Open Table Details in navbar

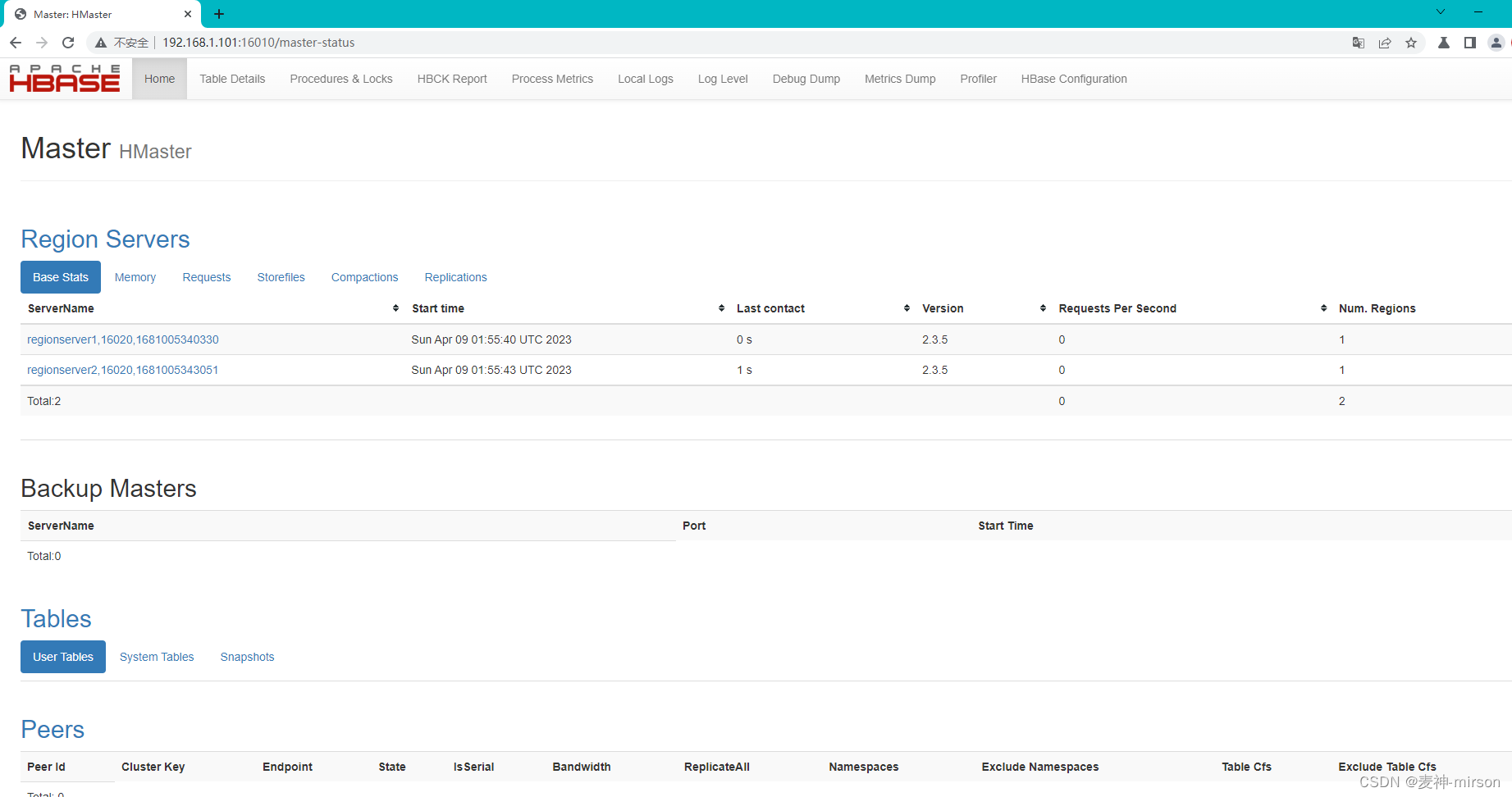pyautogui.click(x=232, y=79)
